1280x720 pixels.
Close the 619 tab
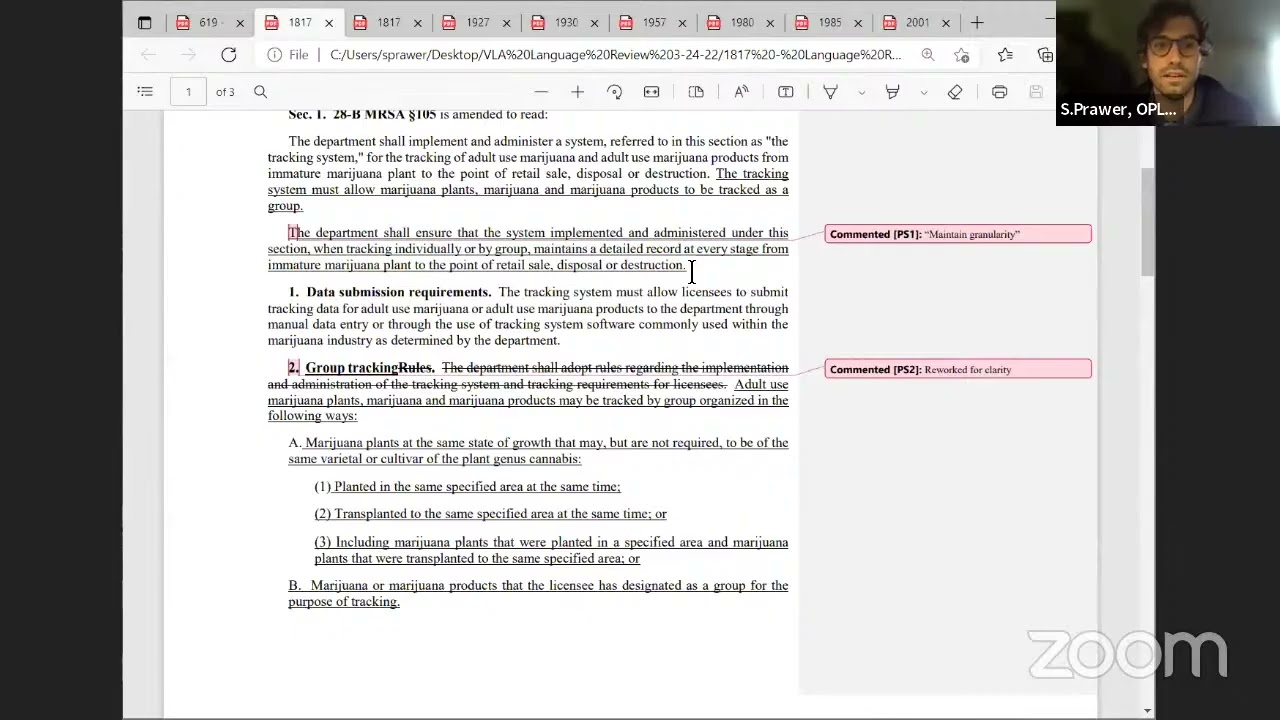point(240,23)
